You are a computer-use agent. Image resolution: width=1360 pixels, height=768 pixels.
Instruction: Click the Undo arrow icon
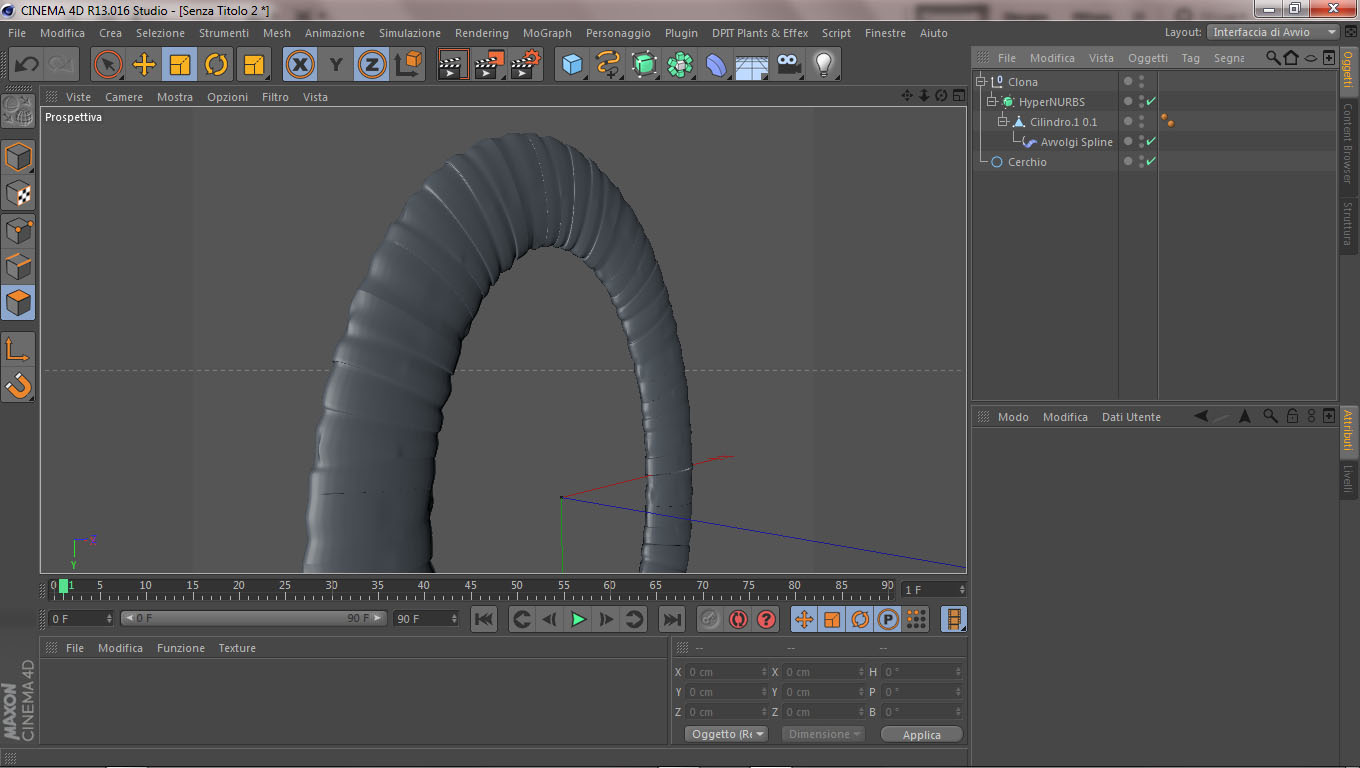(26, 65)
